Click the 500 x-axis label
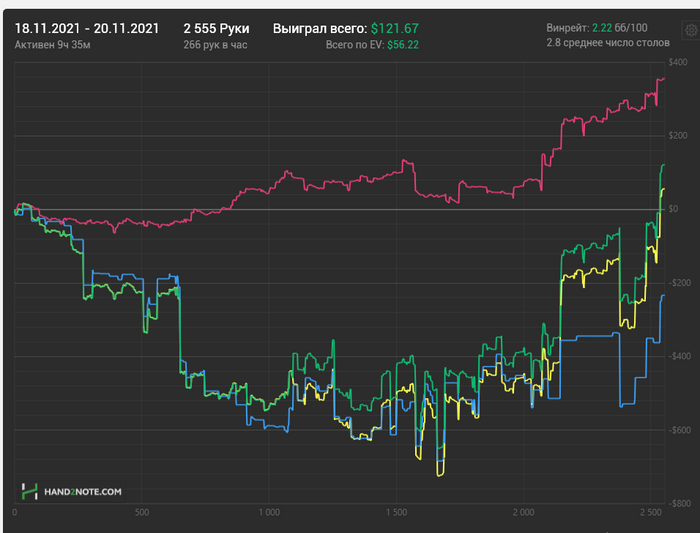Screen dimensions: 700x533 142,512
